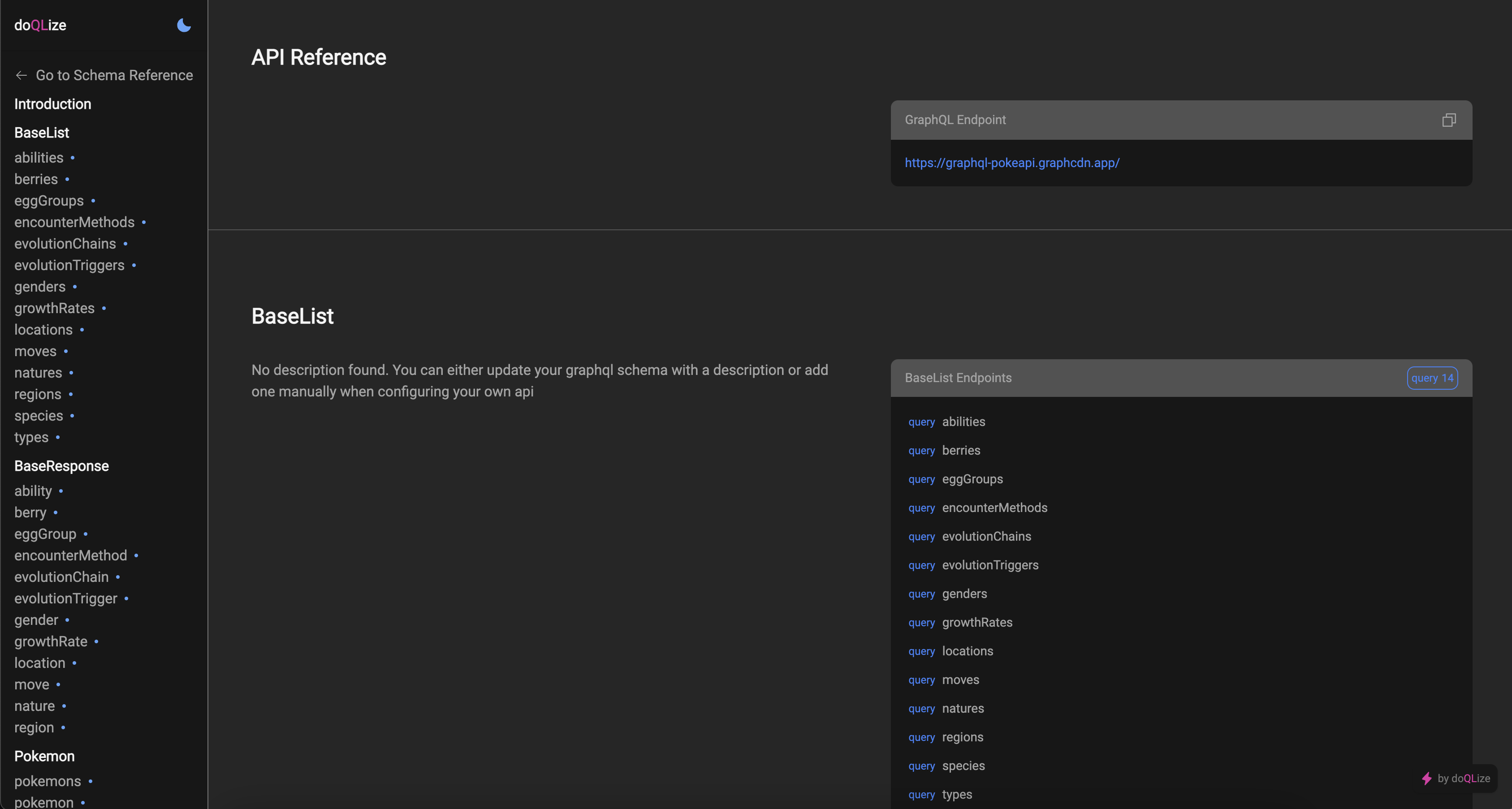Open evolutionTriggers in the sidebar
This screenshot has width=1512, height=809.
coord(69,265)
